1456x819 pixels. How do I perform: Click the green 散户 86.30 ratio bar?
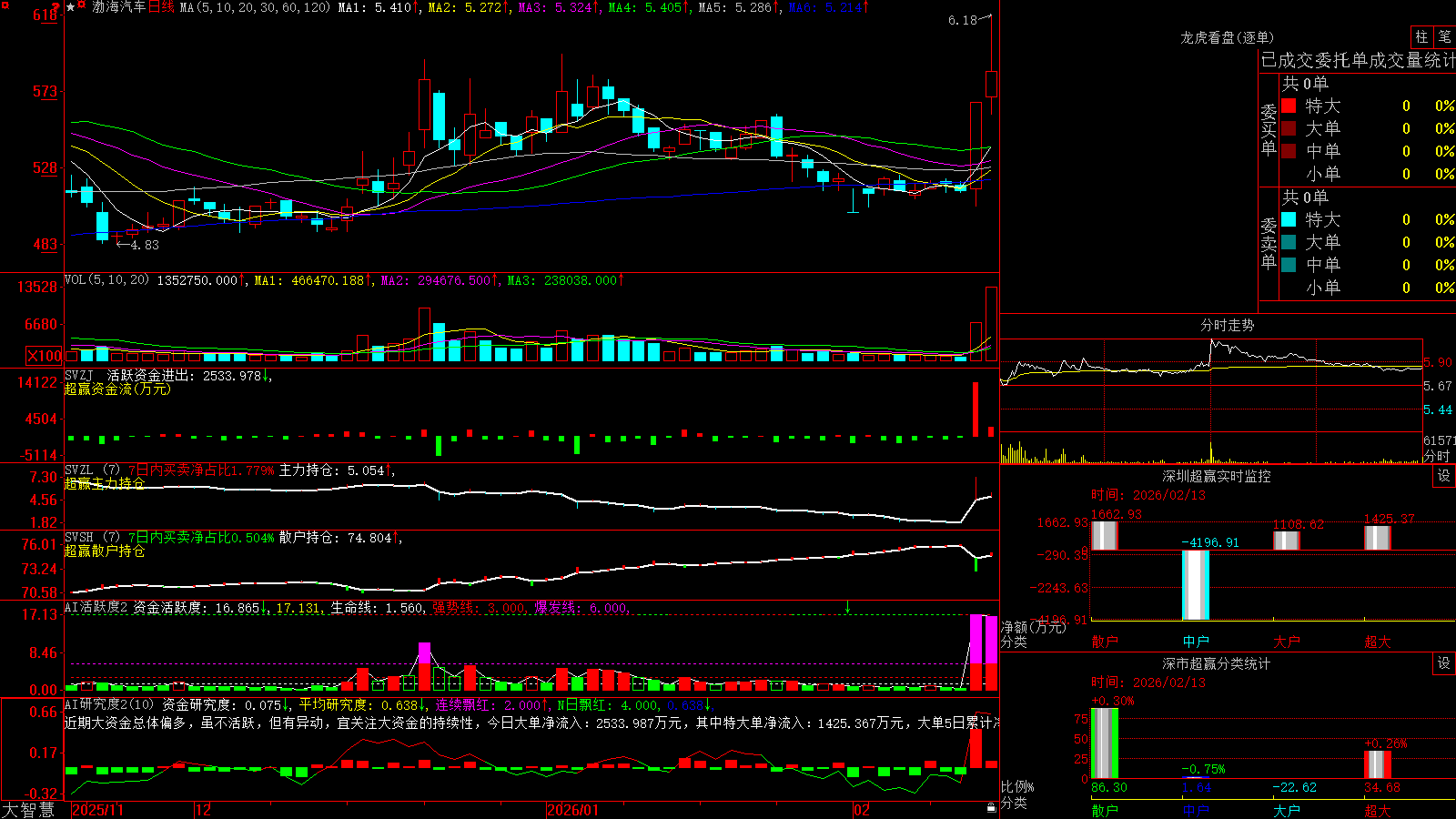[1105, 743]
